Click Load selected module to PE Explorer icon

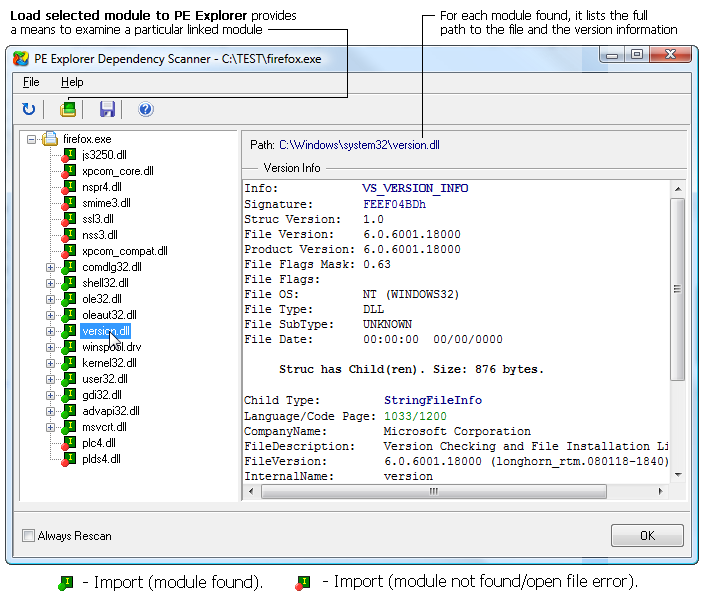coord(68,109)
